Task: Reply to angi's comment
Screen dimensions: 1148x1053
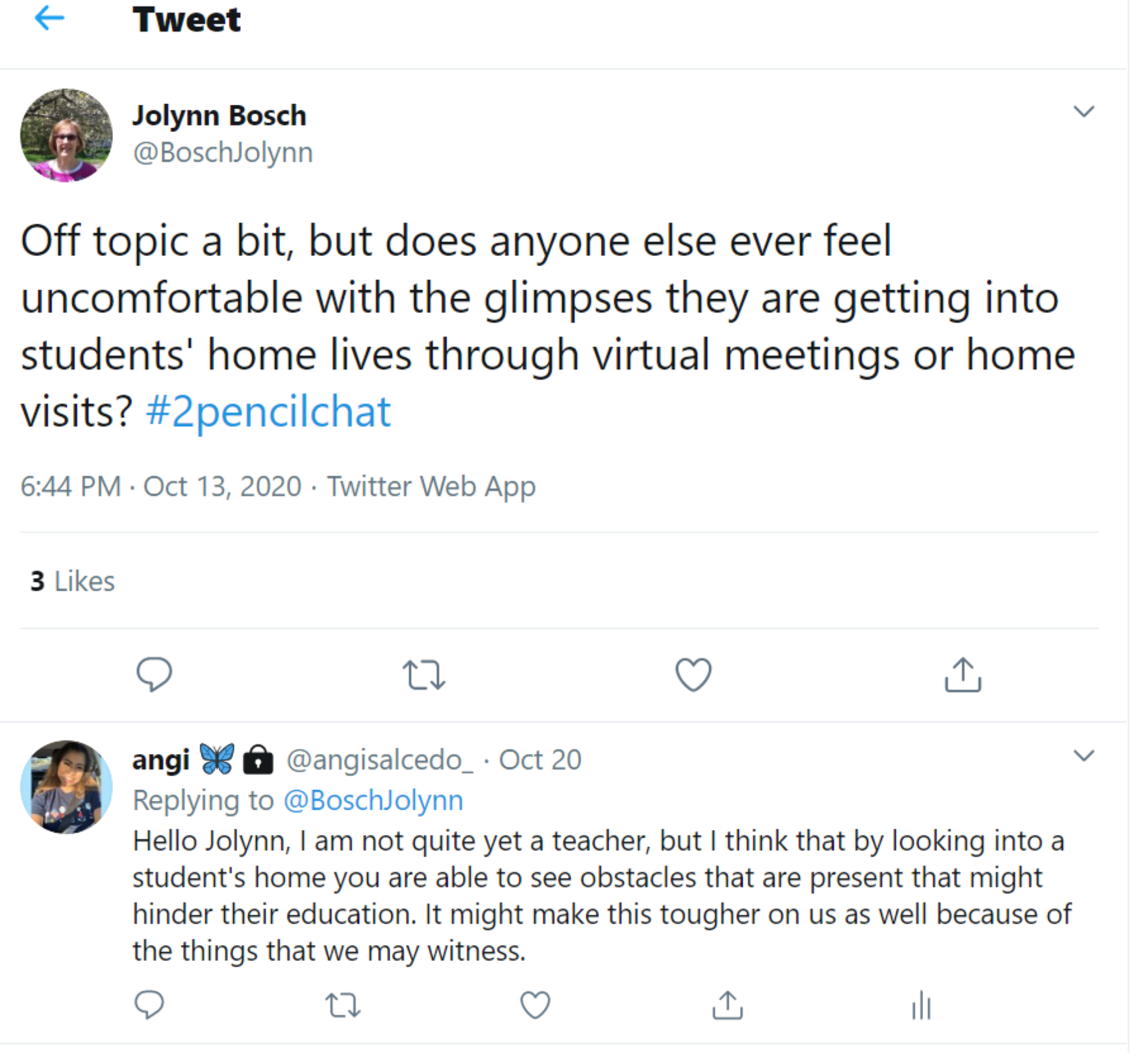Action: coord(149,1005)
